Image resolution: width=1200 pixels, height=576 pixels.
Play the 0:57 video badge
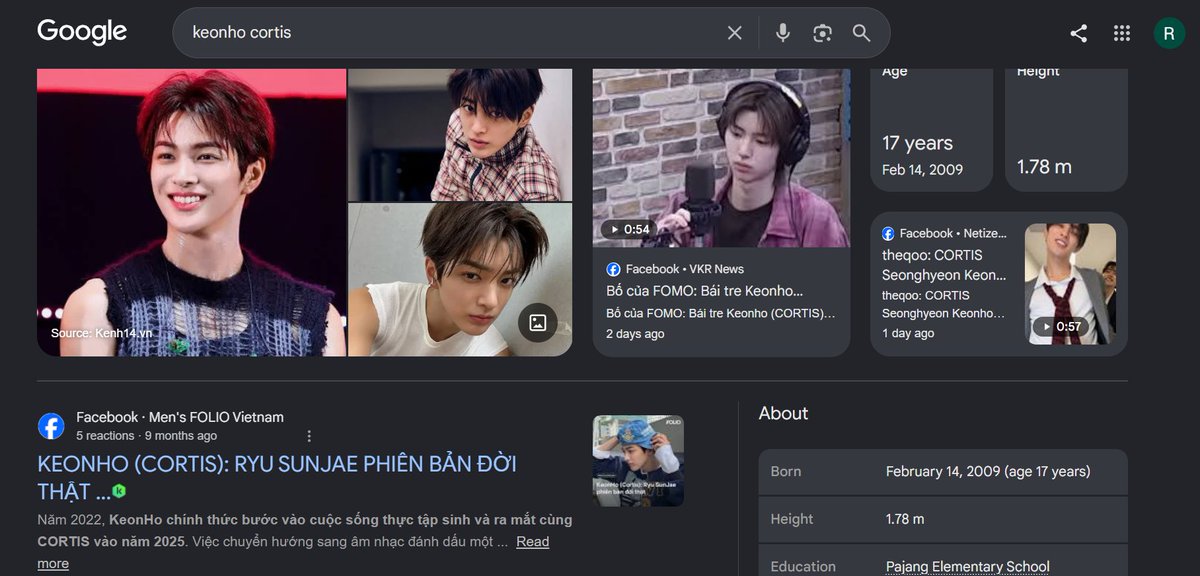click(1061, 326)
